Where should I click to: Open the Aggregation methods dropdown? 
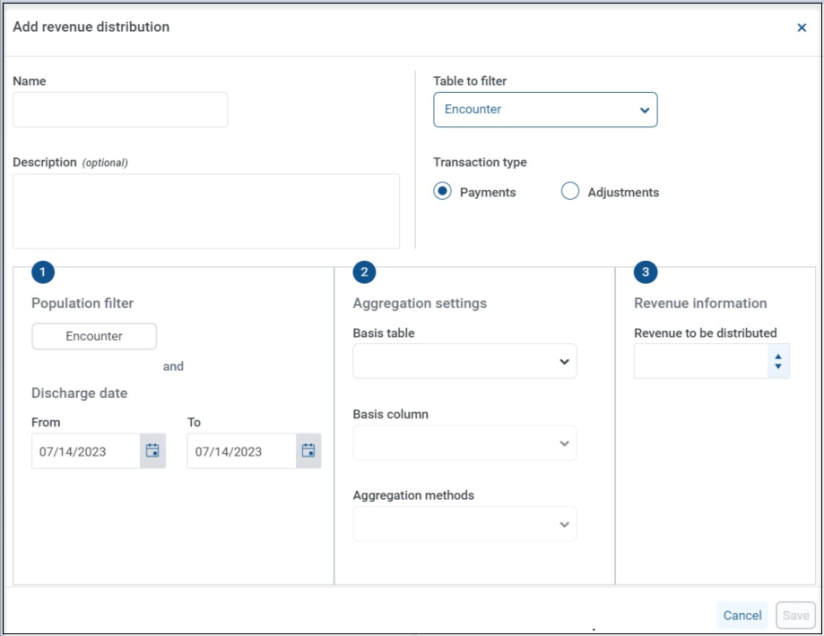coord(465,524)
